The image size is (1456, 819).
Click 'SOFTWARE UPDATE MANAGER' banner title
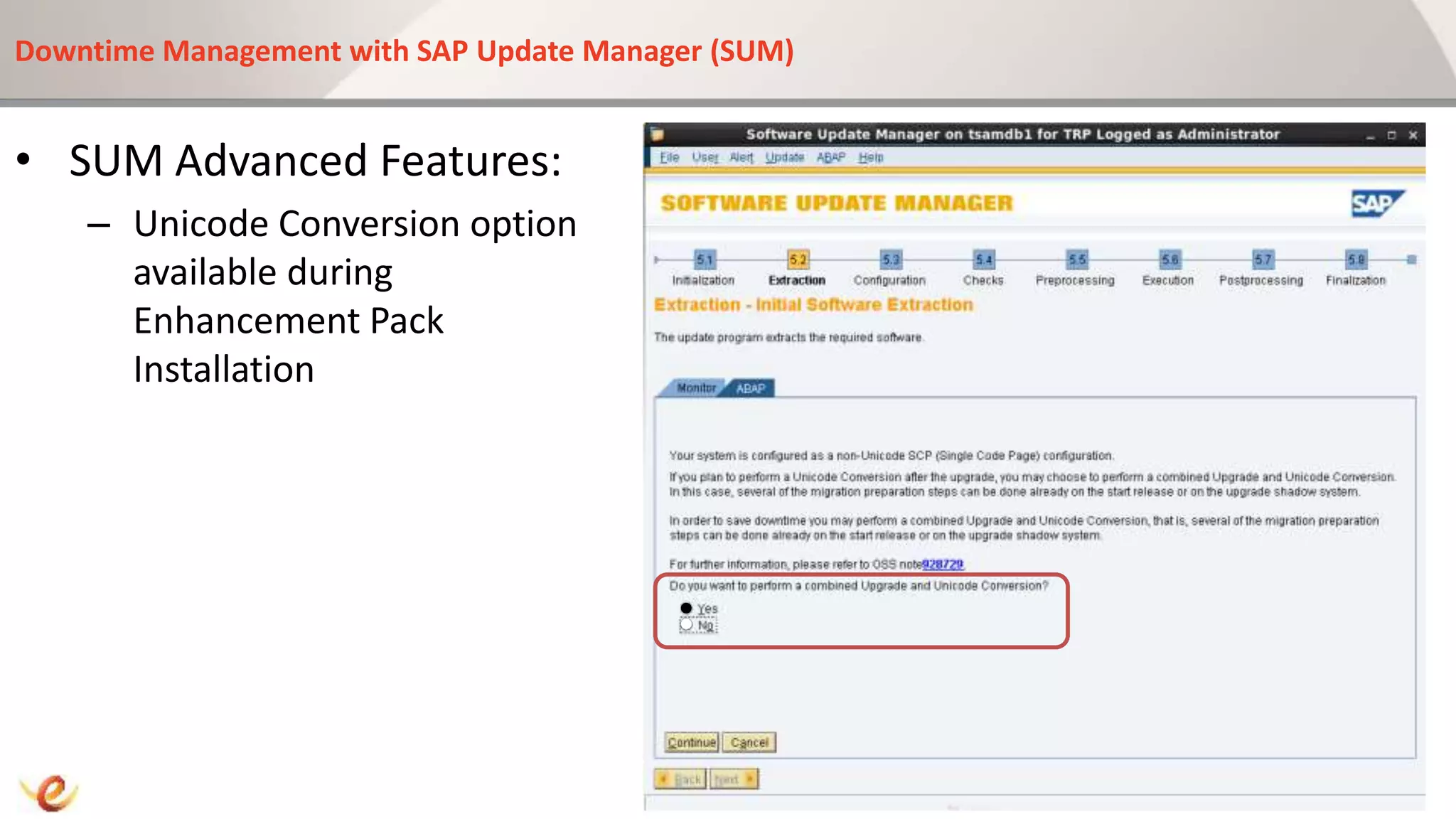coord(837,203)
